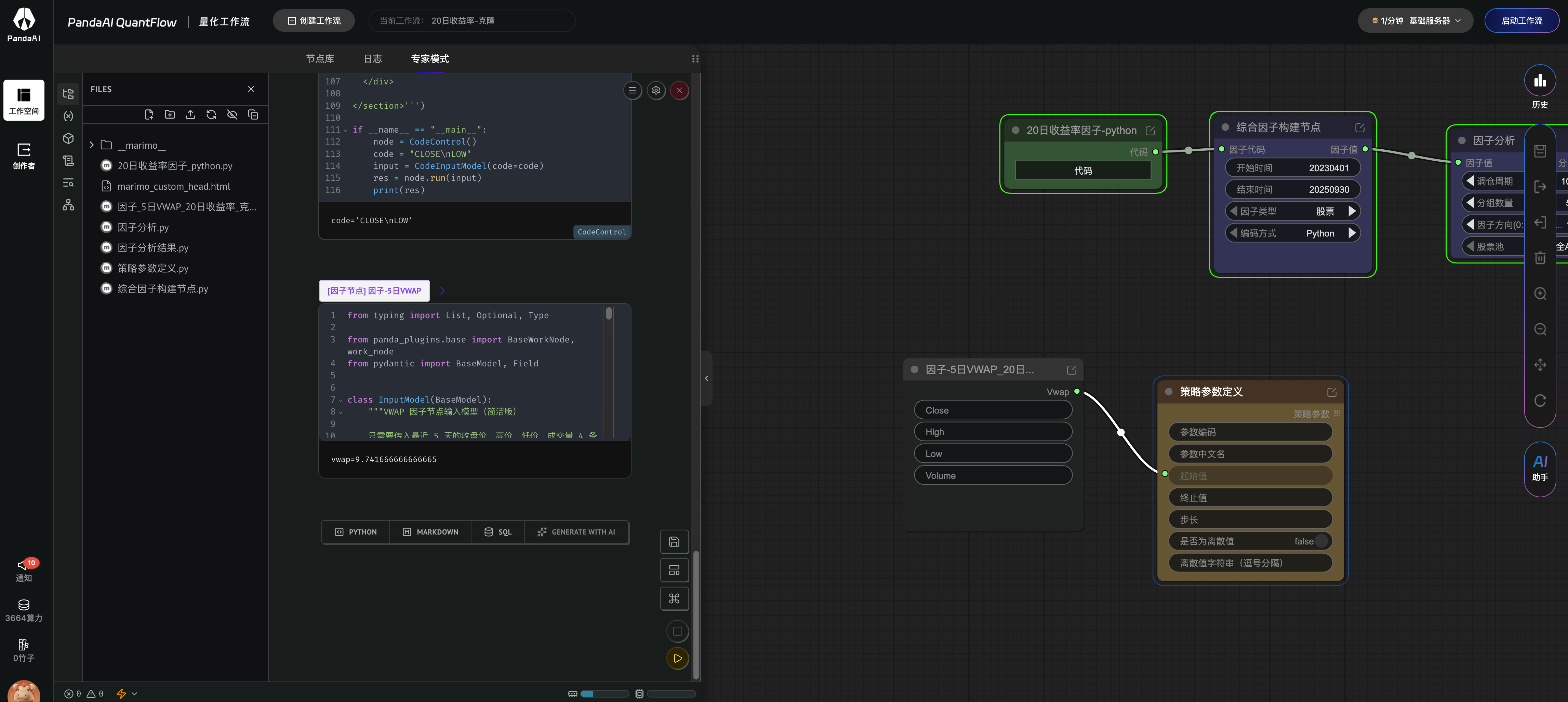This screenshot has width=1568, height=702.
Task: Run all cells with the play button
Action: click(x=677, y=658)
